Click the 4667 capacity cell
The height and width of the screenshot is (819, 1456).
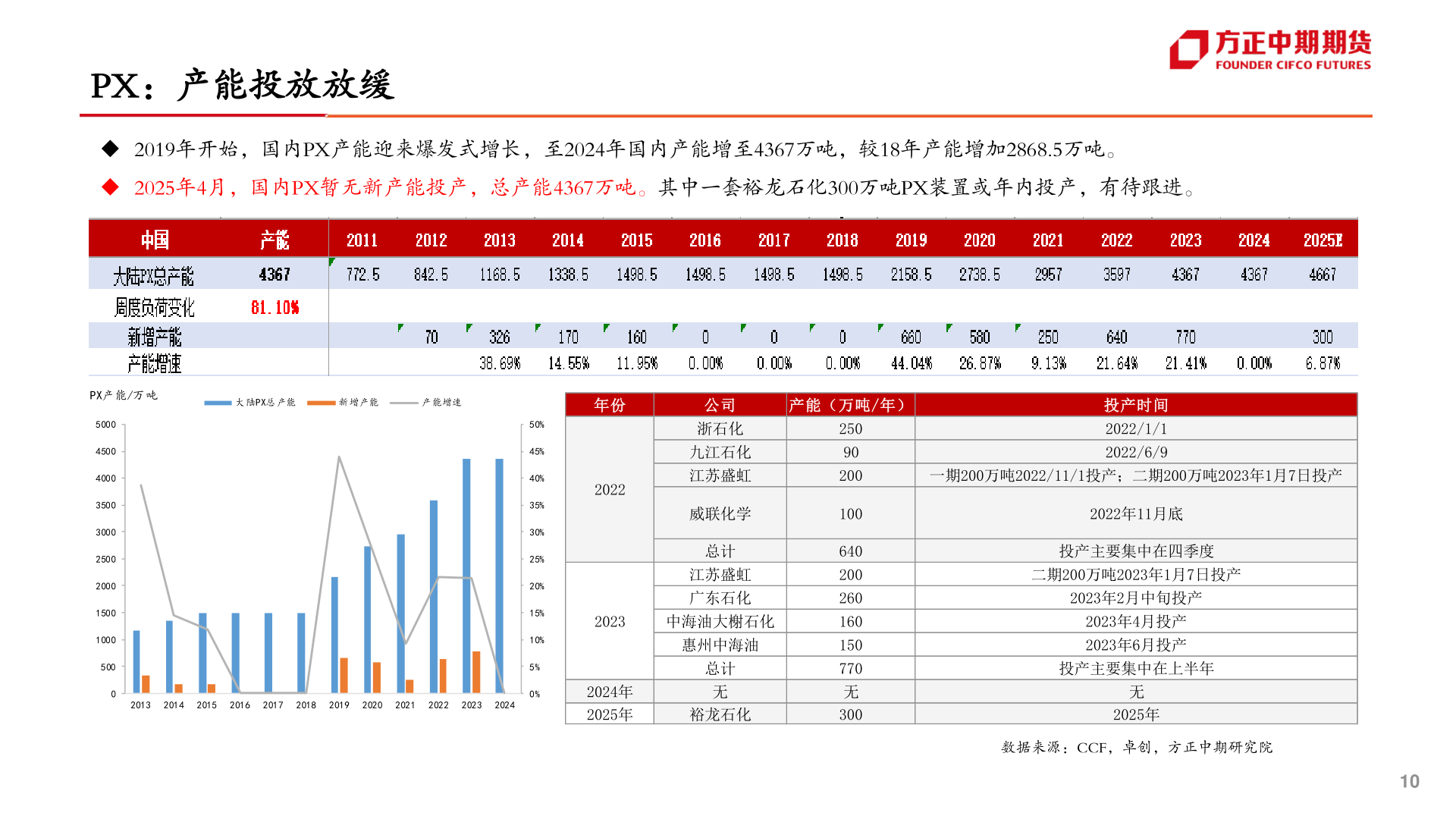coord(1323,275)
